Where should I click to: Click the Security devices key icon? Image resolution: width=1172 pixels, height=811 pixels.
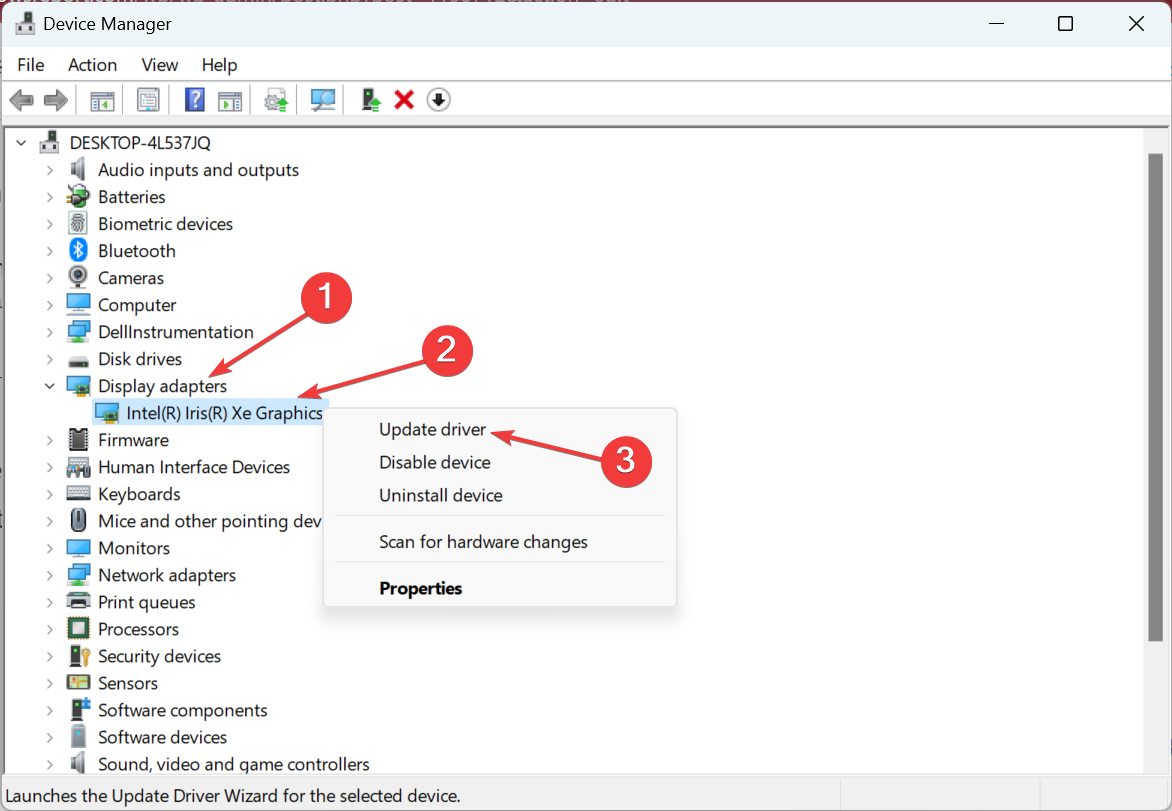coord(78,656)
